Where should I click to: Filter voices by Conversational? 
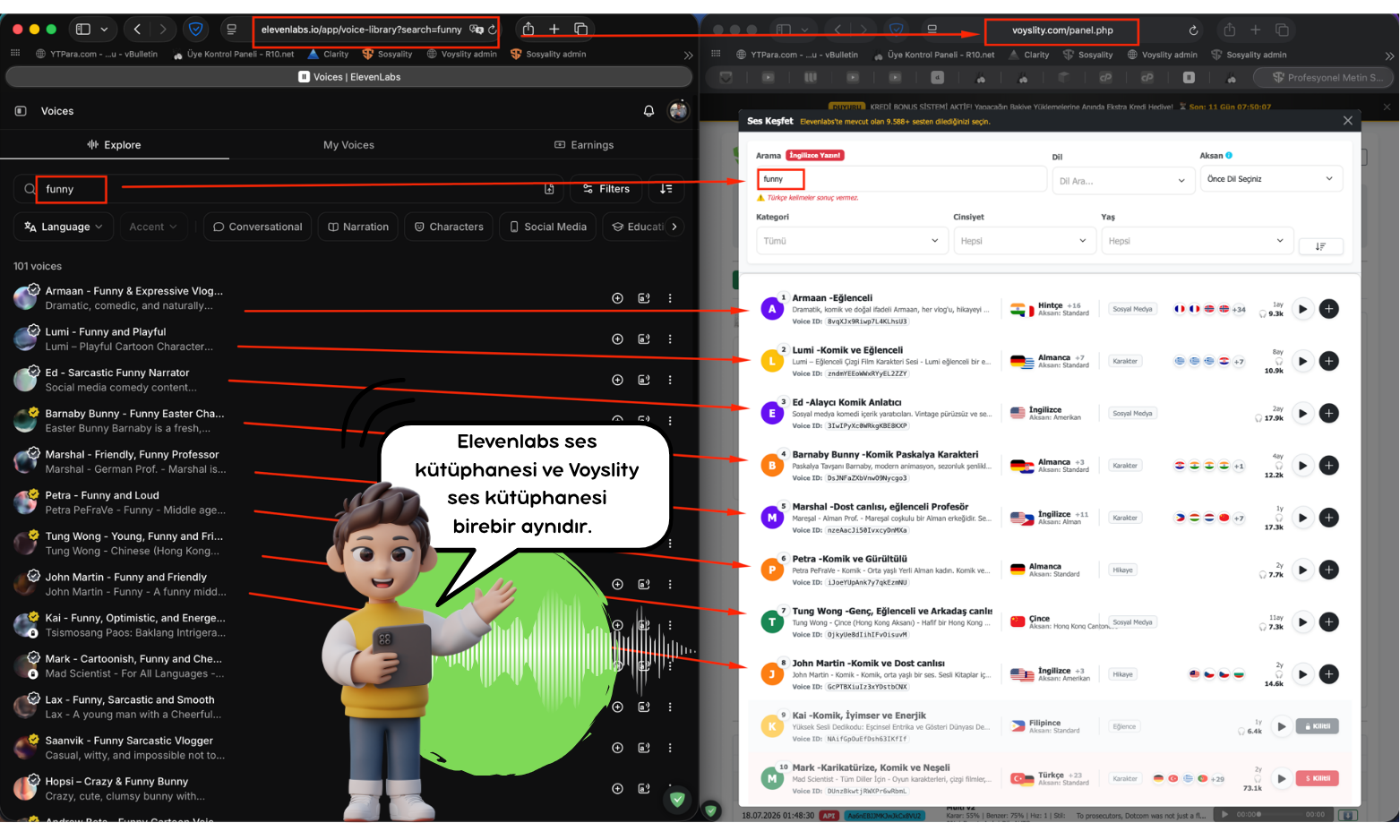257,227
